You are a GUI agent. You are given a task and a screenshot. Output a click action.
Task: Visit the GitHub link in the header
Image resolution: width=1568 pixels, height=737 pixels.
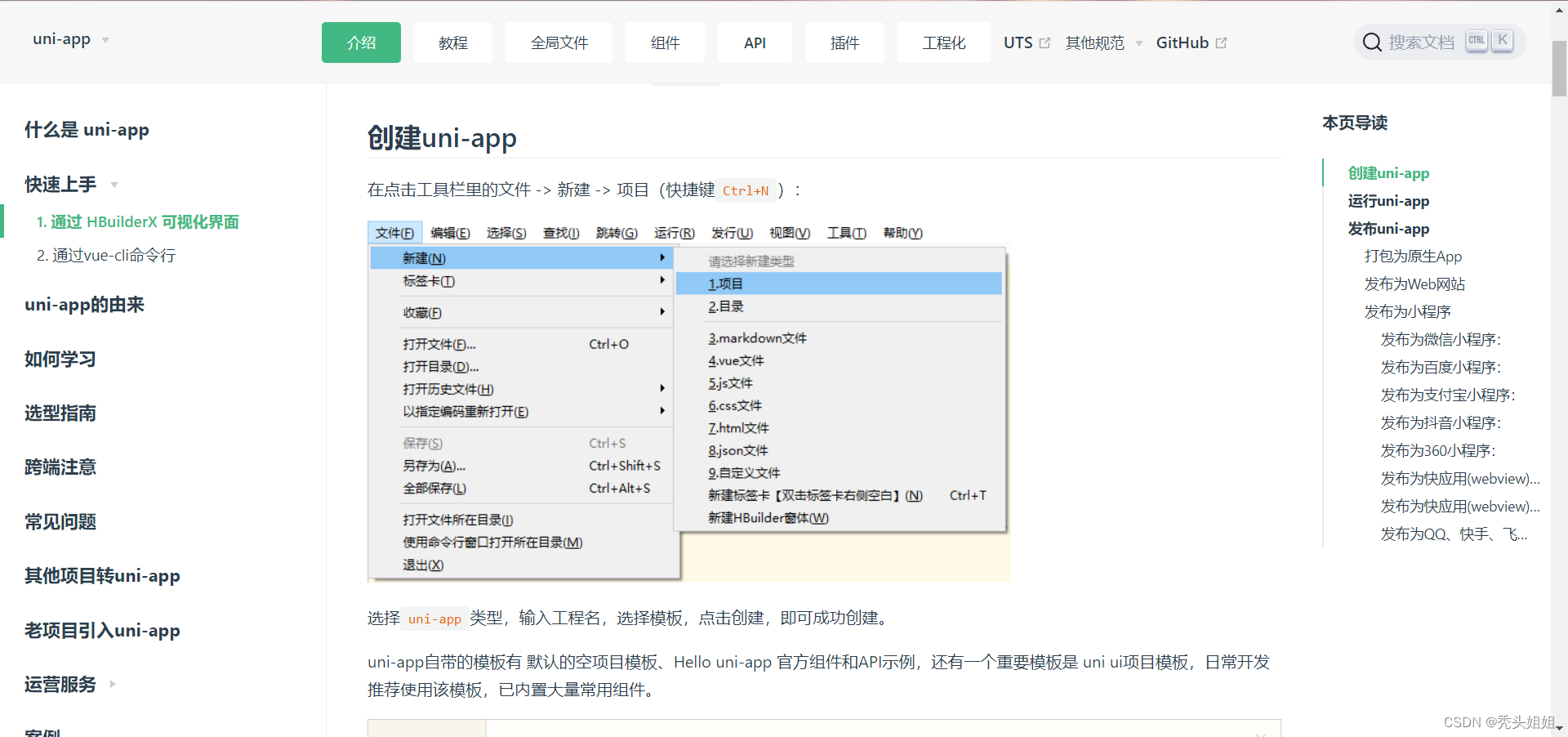coord(1183,42)
